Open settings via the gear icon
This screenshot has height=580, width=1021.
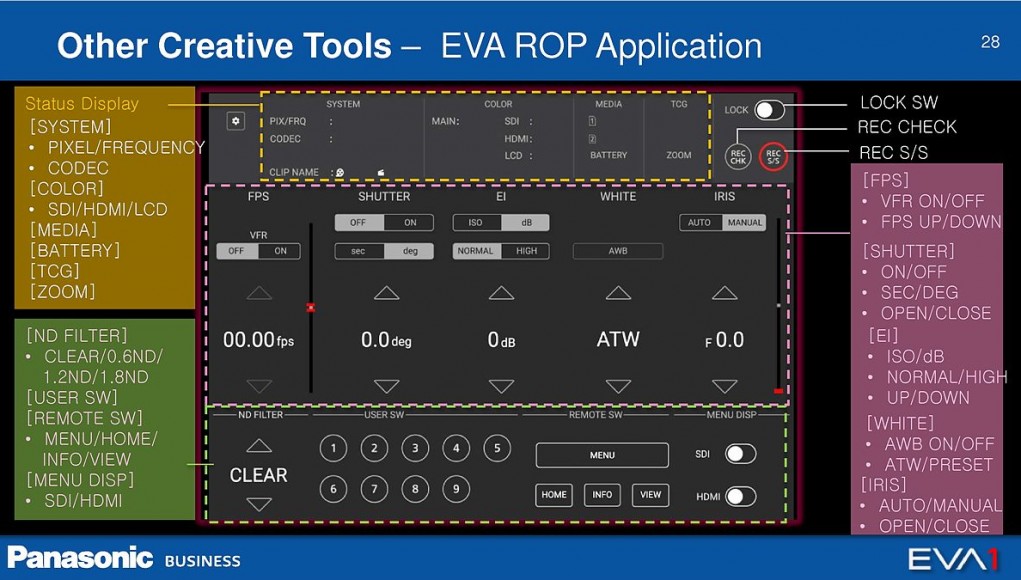click(236, 120)
